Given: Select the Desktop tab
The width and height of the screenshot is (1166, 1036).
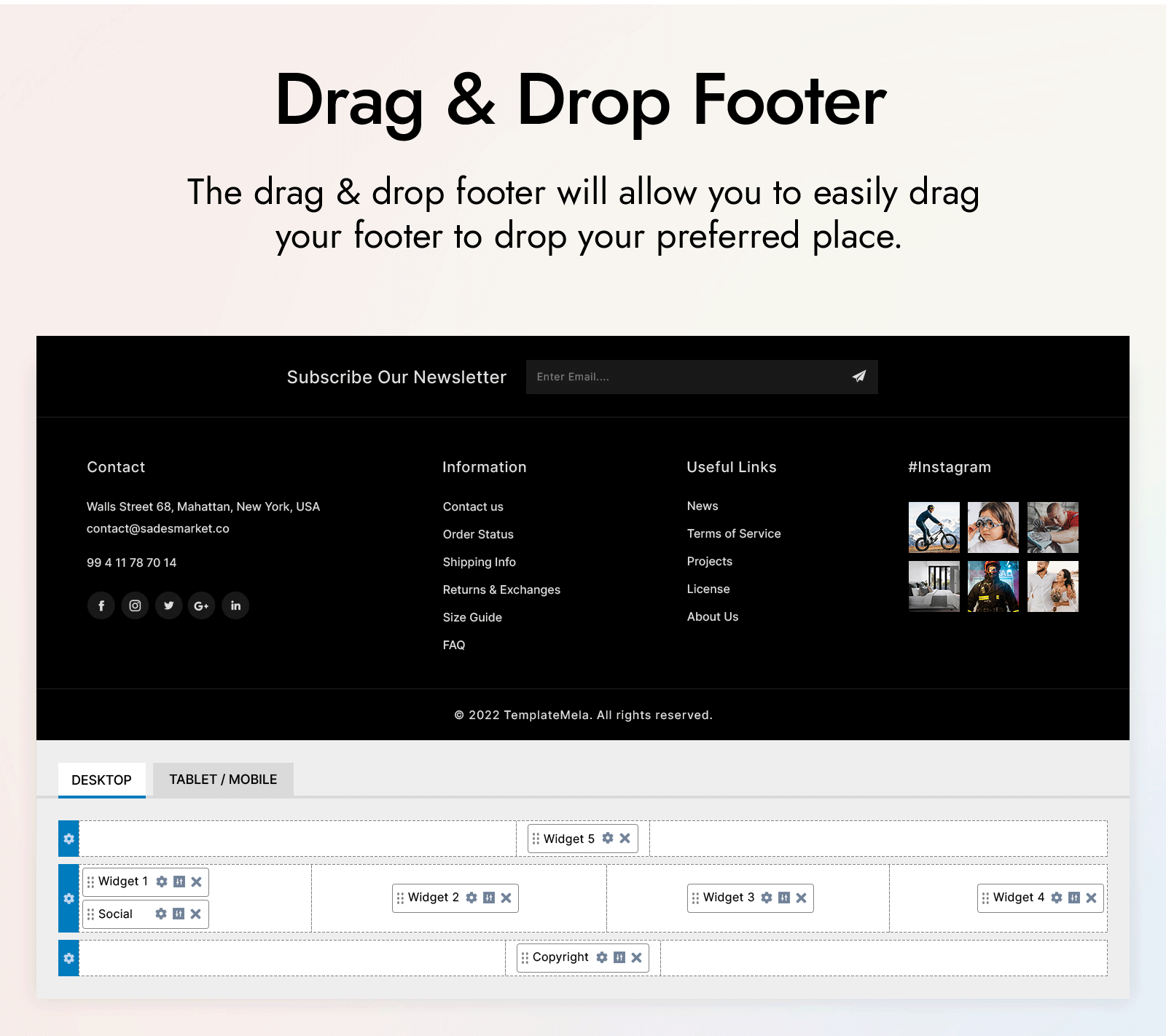Looking at the screenshot, I should pos(101,780).
